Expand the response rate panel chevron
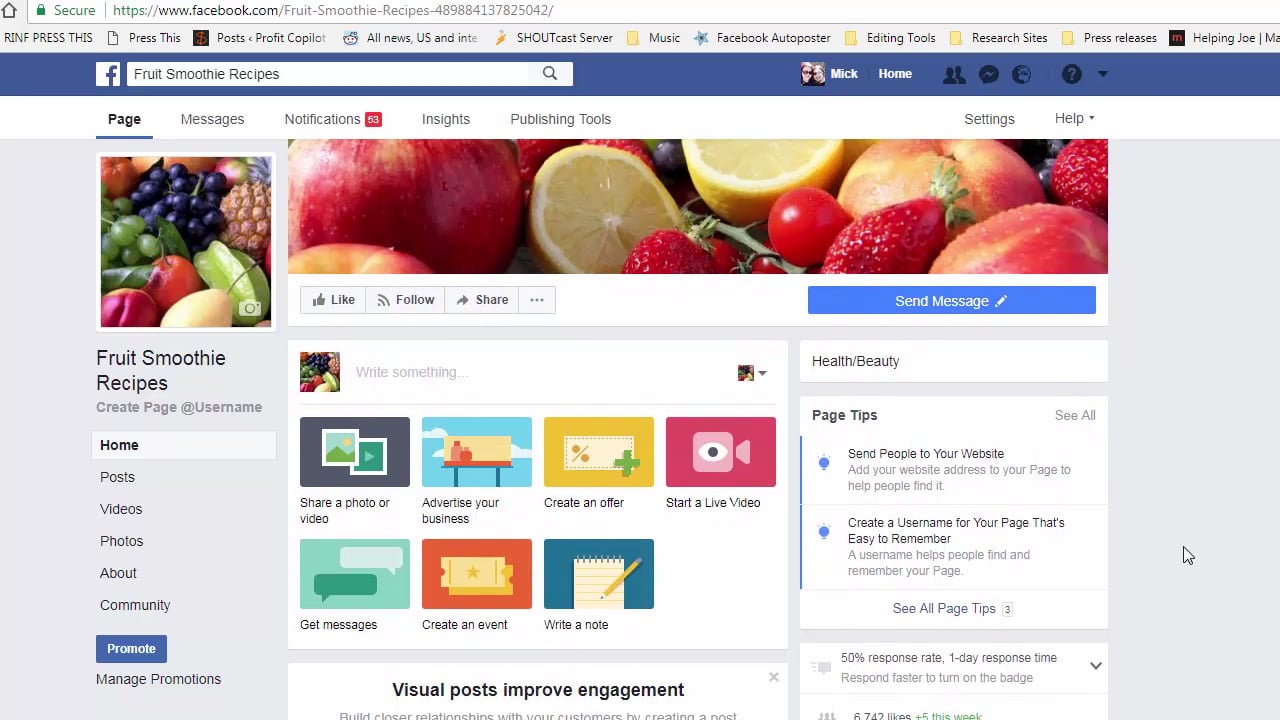Image resolution: width=1280 pixels, height=720 pixels. pyautogui.click(x=1096, y=666)
